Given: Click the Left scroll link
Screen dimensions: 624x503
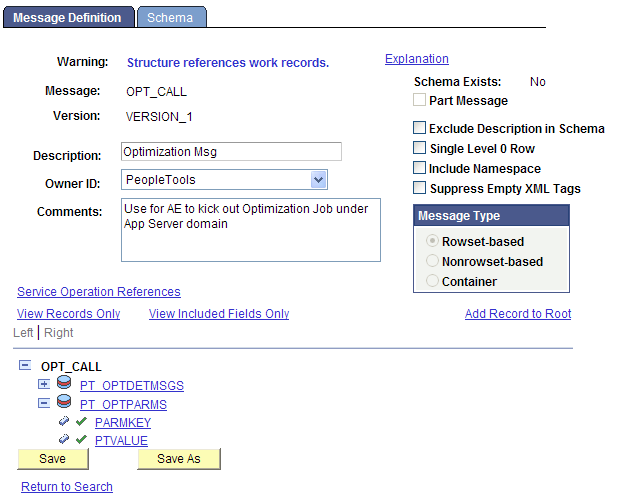Looking at the screenshot, I should click(23, 333).
